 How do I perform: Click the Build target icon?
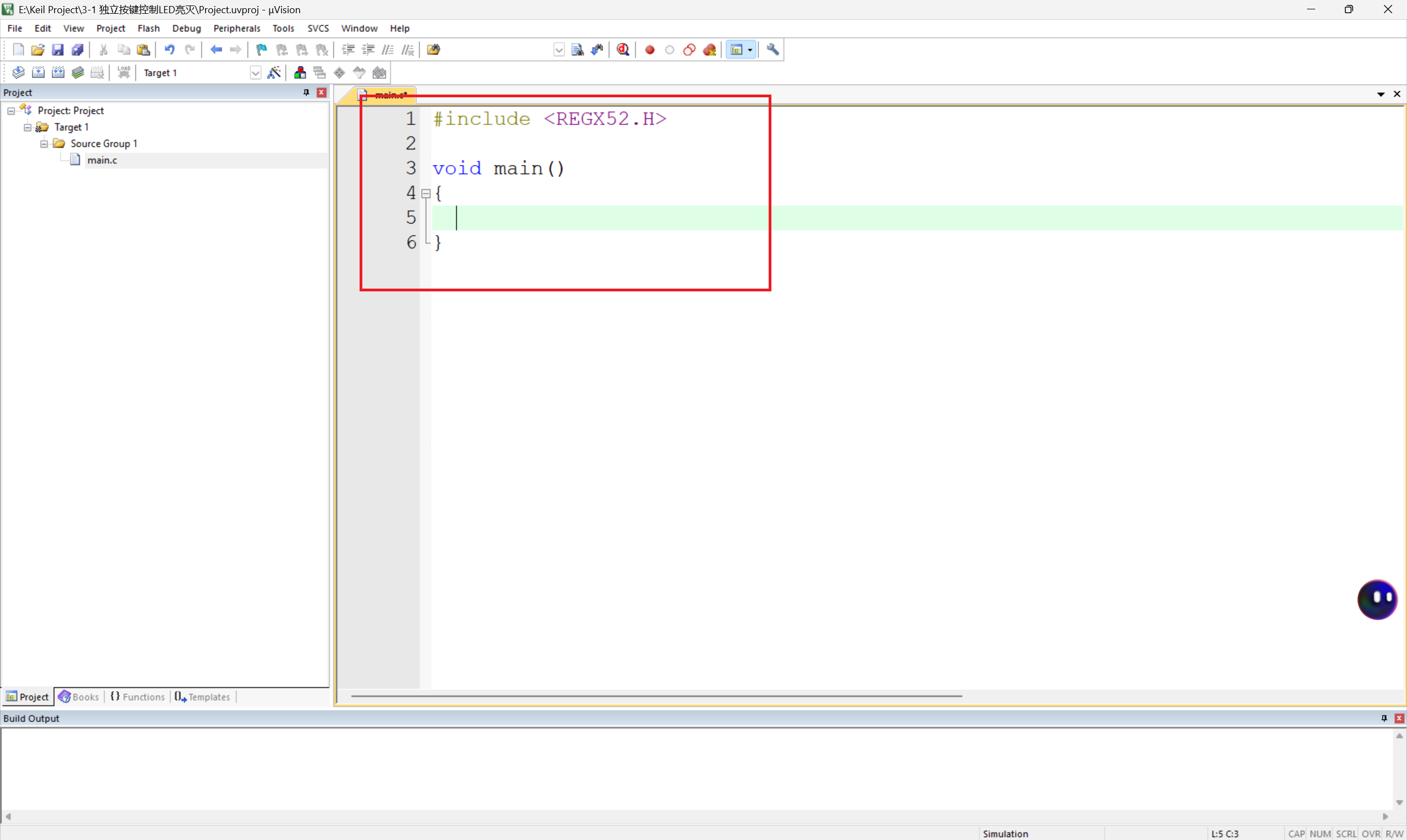tap(38, 73)
